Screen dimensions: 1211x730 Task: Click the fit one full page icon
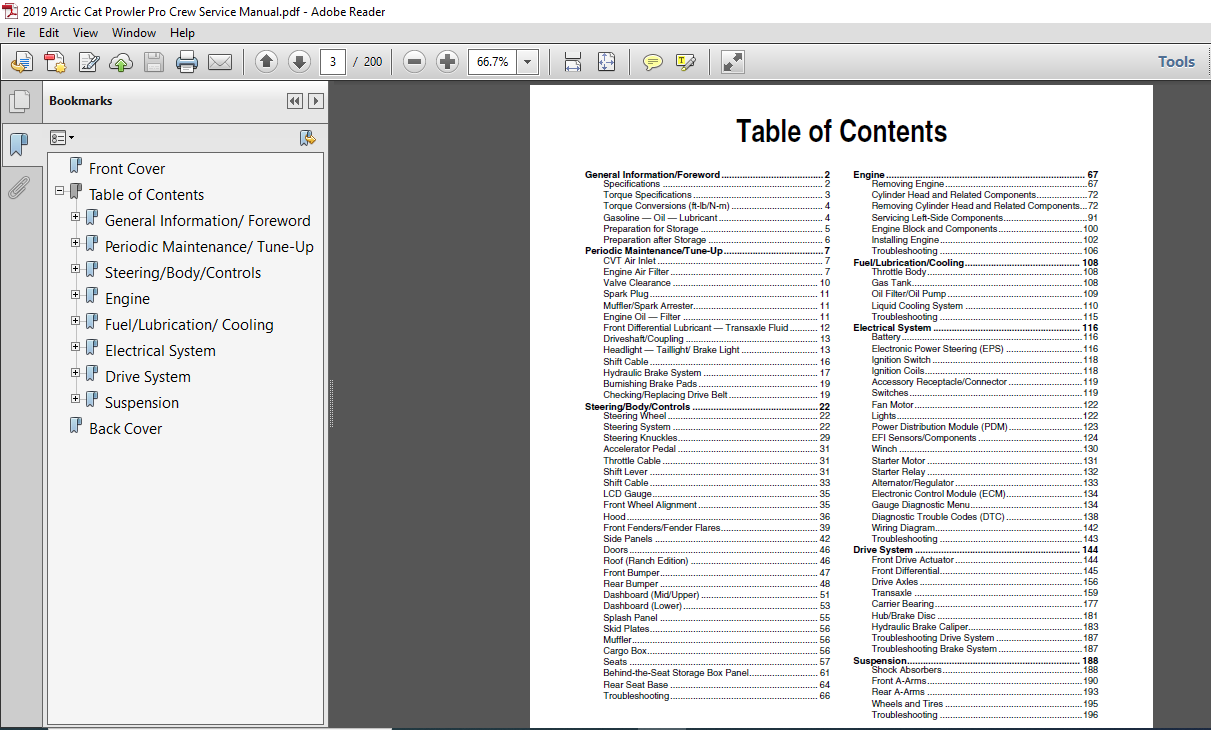[x=606, y=62]
